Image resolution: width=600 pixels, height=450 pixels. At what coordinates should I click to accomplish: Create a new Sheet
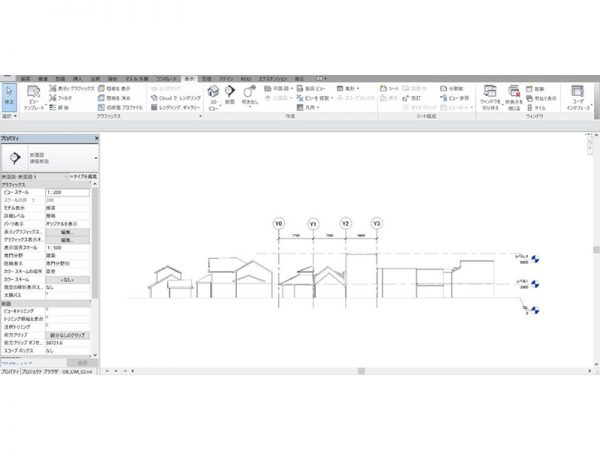[x=389, y=88]
